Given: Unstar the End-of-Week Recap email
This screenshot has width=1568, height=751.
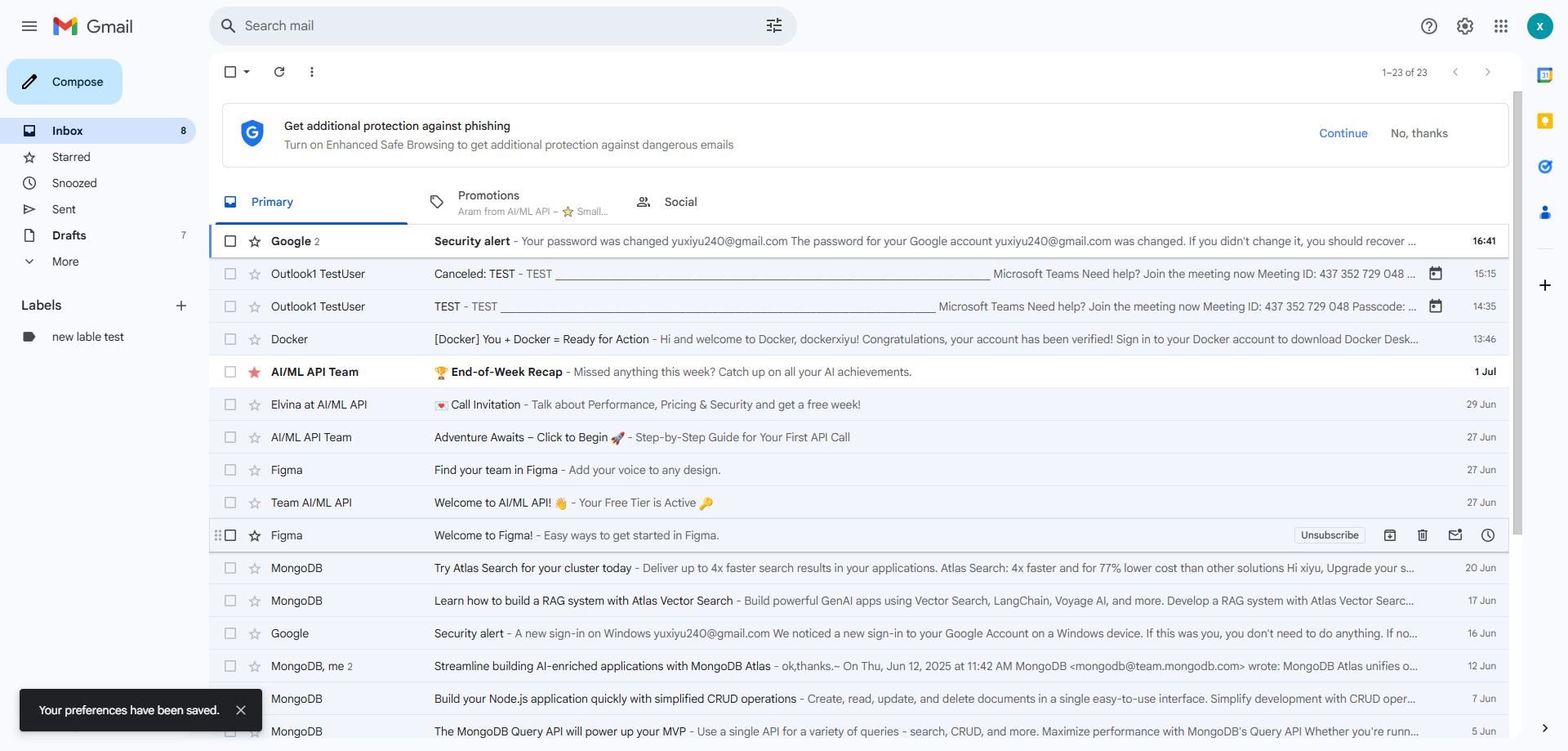Looking at the screenshot, I should coord(255,372).
